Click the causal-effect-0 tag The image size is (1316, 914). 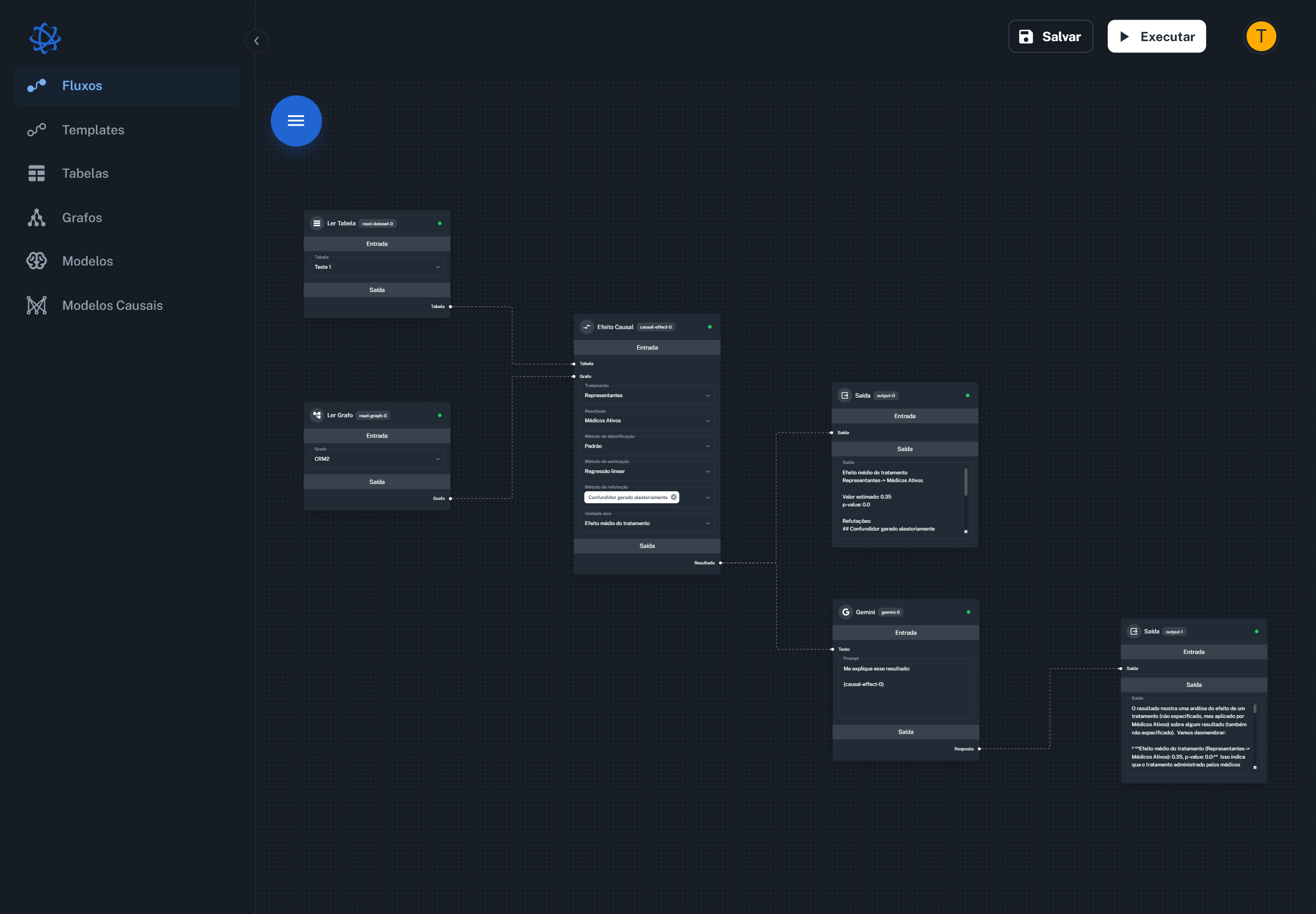[656, 327]
